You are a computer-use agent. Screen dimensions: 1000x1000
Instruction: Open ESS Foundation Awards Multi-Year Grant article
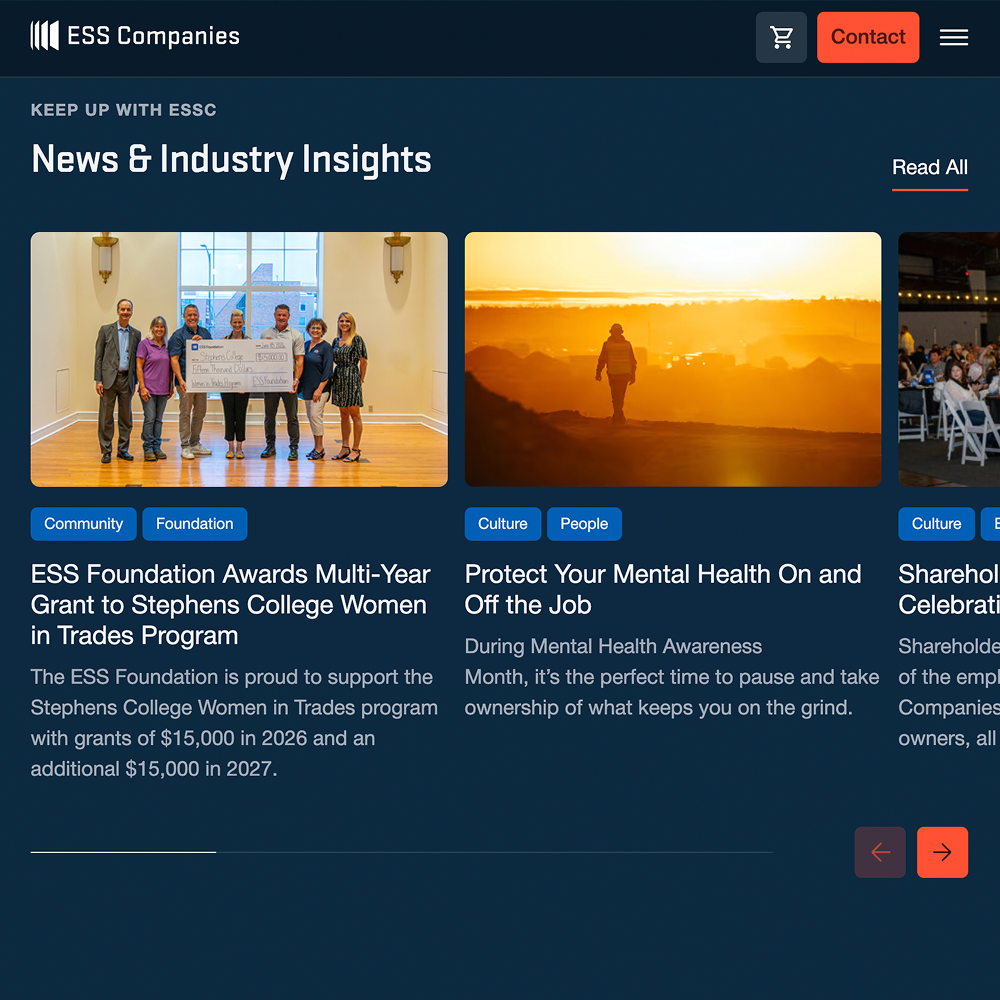tap(230, 604)
